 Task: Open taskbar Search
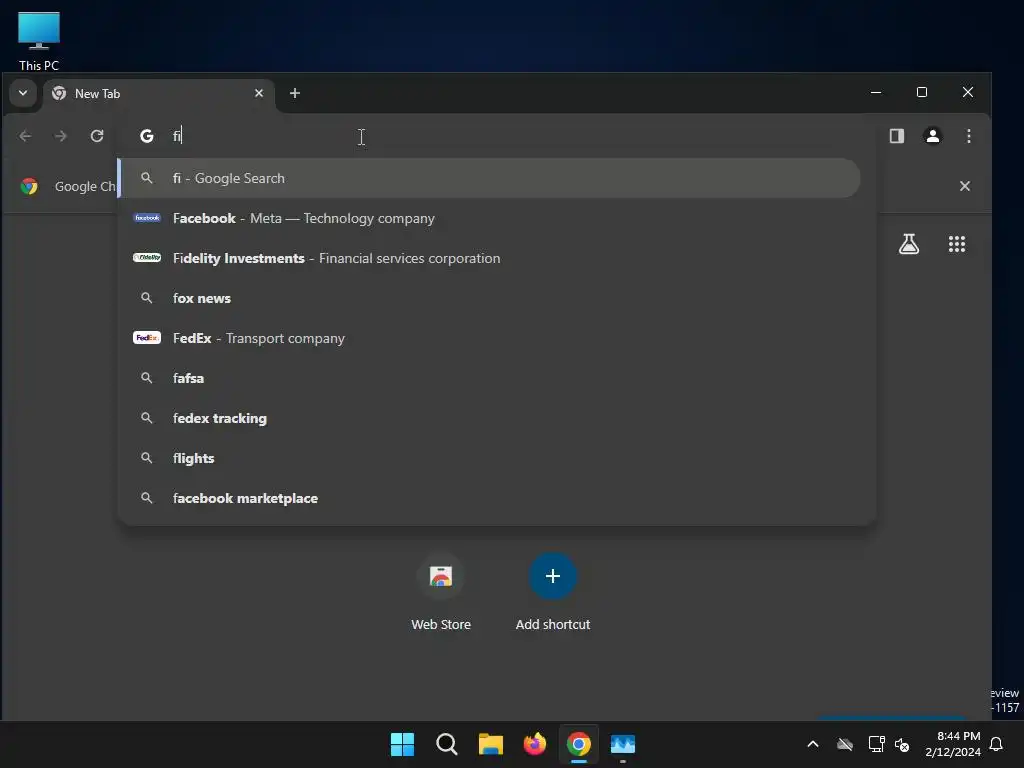click(447, 744)
